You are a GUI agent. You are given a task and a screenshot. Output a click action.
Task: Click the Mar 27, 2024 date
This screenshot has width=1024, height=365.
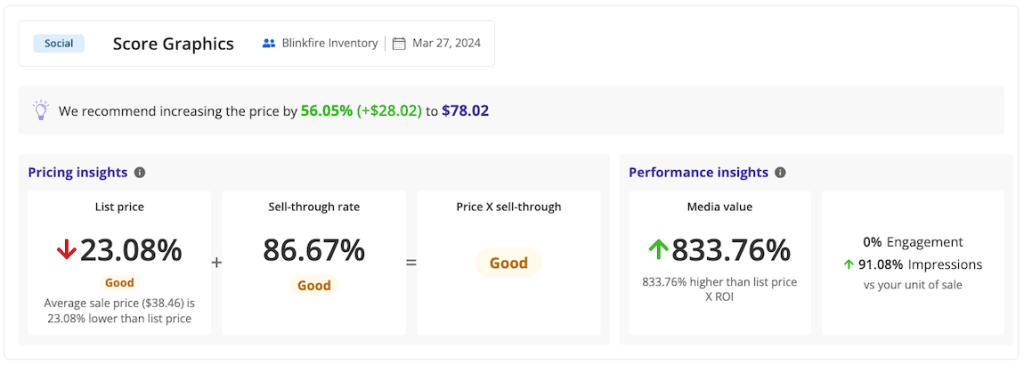pos(447,44)
